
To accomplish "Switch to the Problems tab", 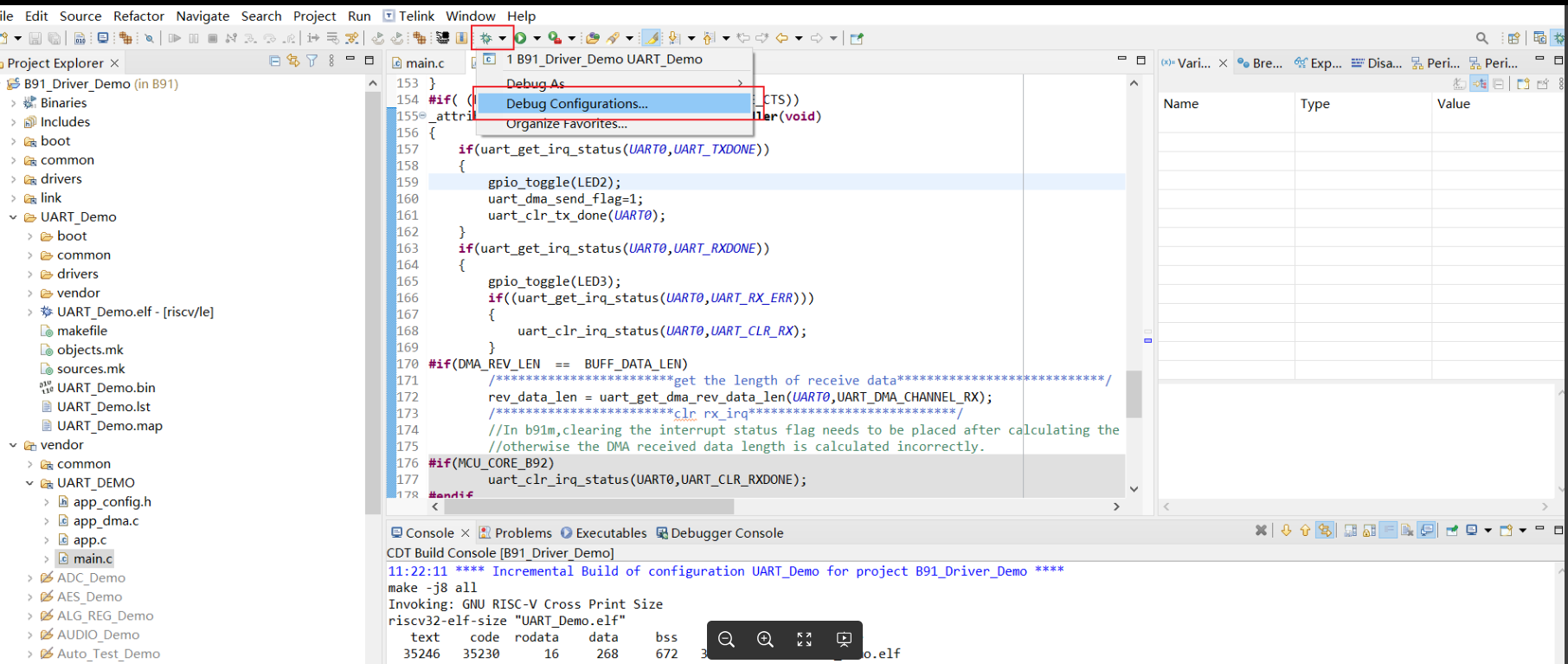I will tap(515, 533).
